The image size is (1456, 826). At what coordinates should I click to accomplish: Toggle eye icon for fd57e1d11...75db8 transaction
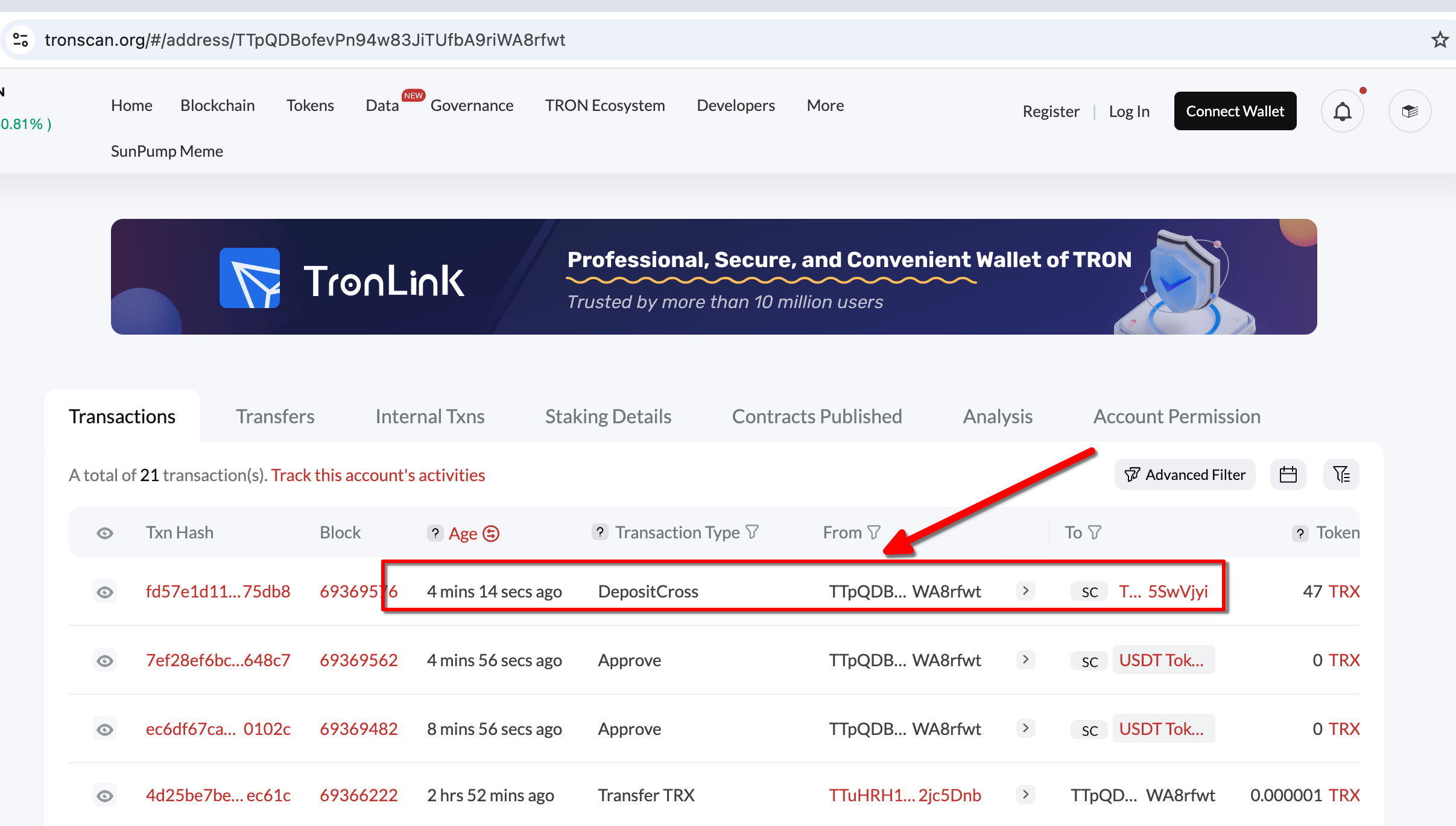coord(105,592)
